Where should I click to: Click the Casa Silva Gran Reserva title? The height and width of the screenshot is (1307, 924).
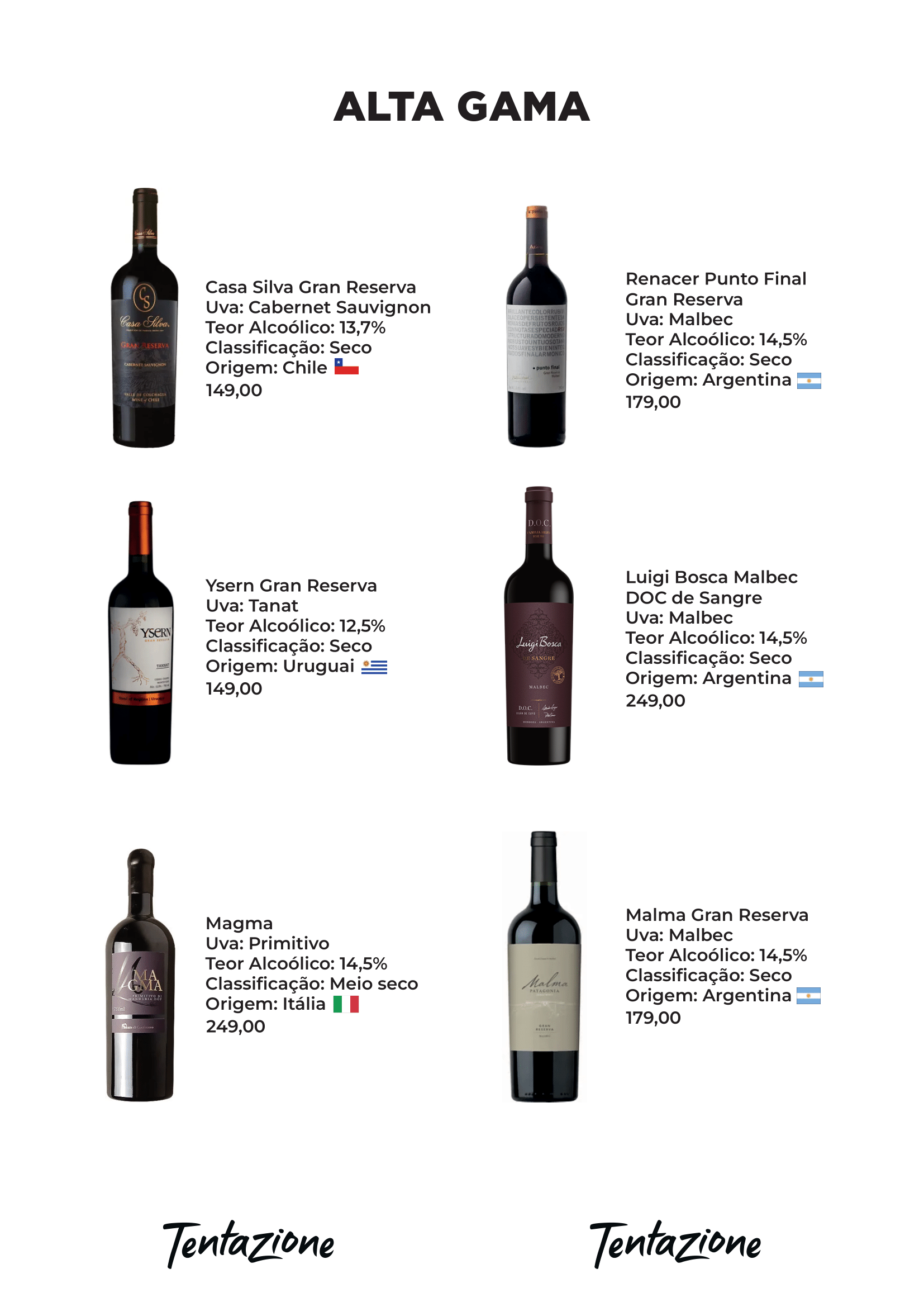[x=310, y=287]
